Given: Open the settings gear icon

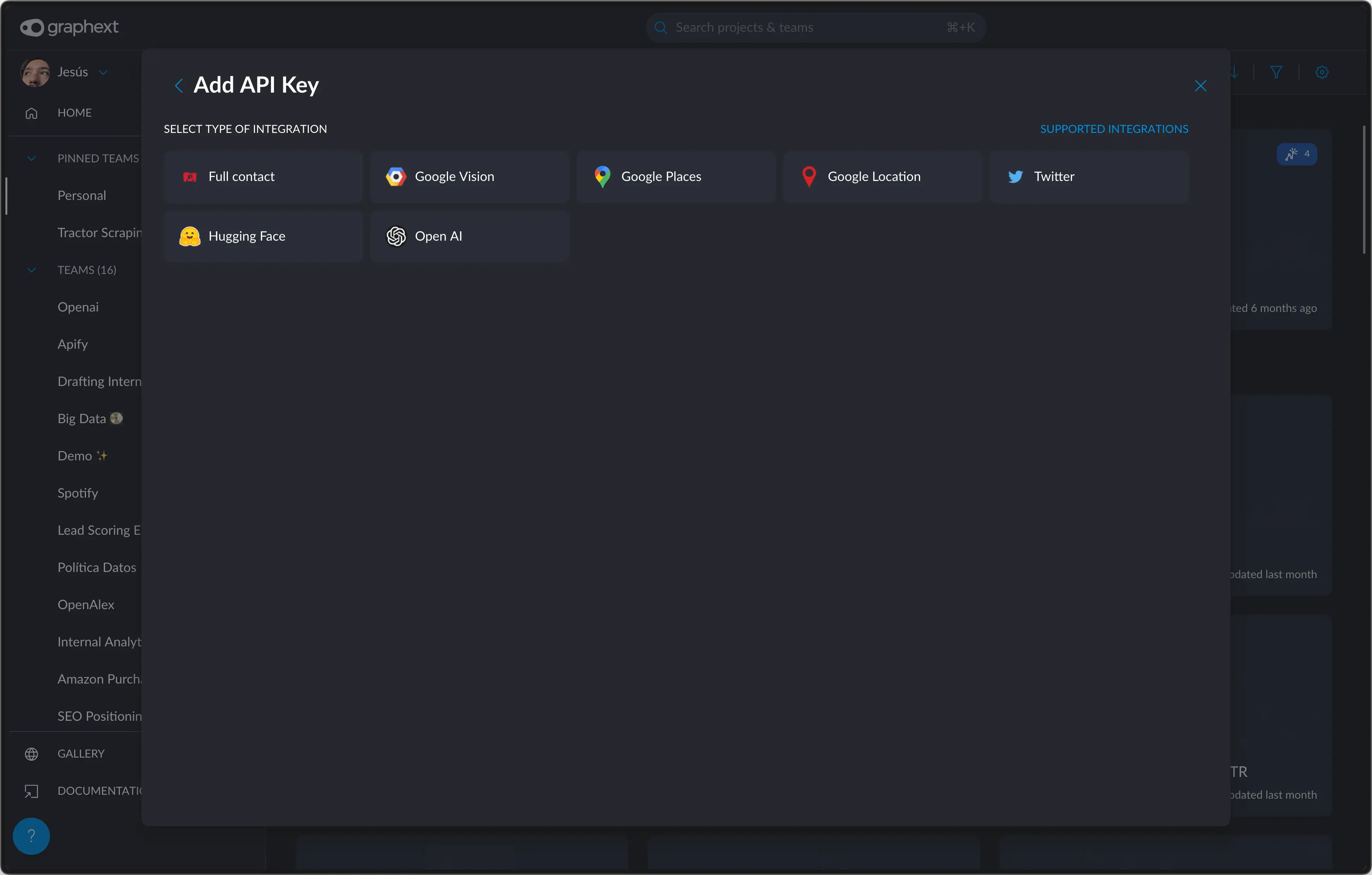Looking at the screenshot, I should 1322,72.
